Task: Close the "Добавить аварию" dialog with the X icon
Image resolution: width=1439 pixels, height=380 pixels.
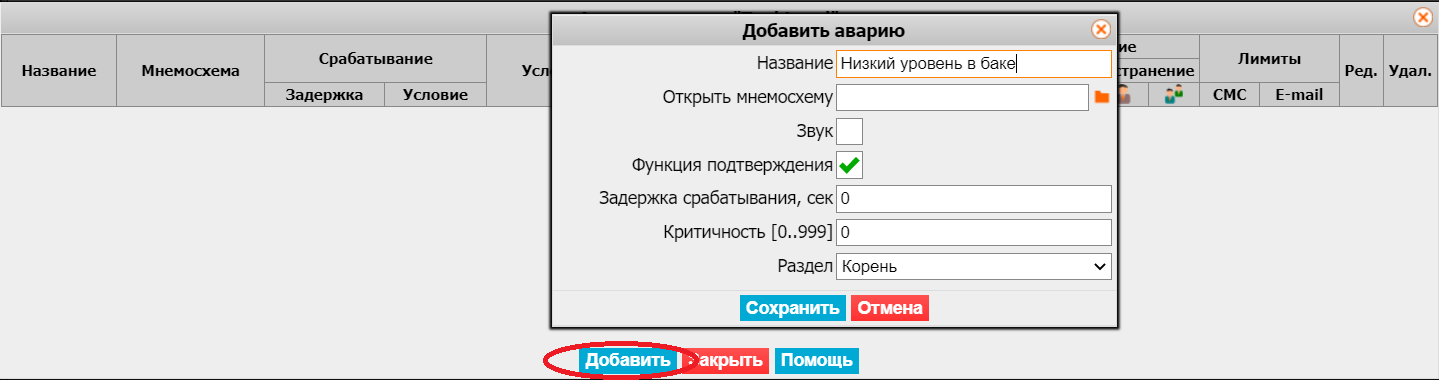Action: click(1100, 30)
